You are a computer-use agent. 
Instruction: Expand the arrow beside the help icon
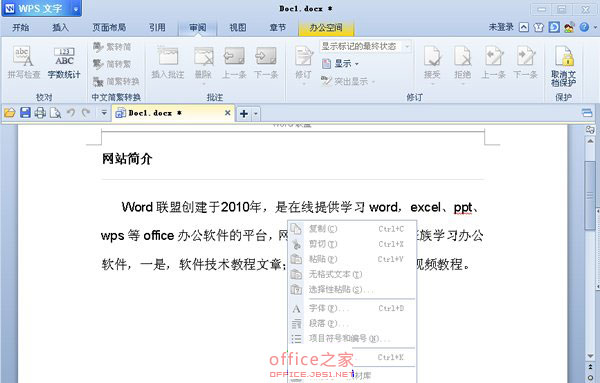595,27
